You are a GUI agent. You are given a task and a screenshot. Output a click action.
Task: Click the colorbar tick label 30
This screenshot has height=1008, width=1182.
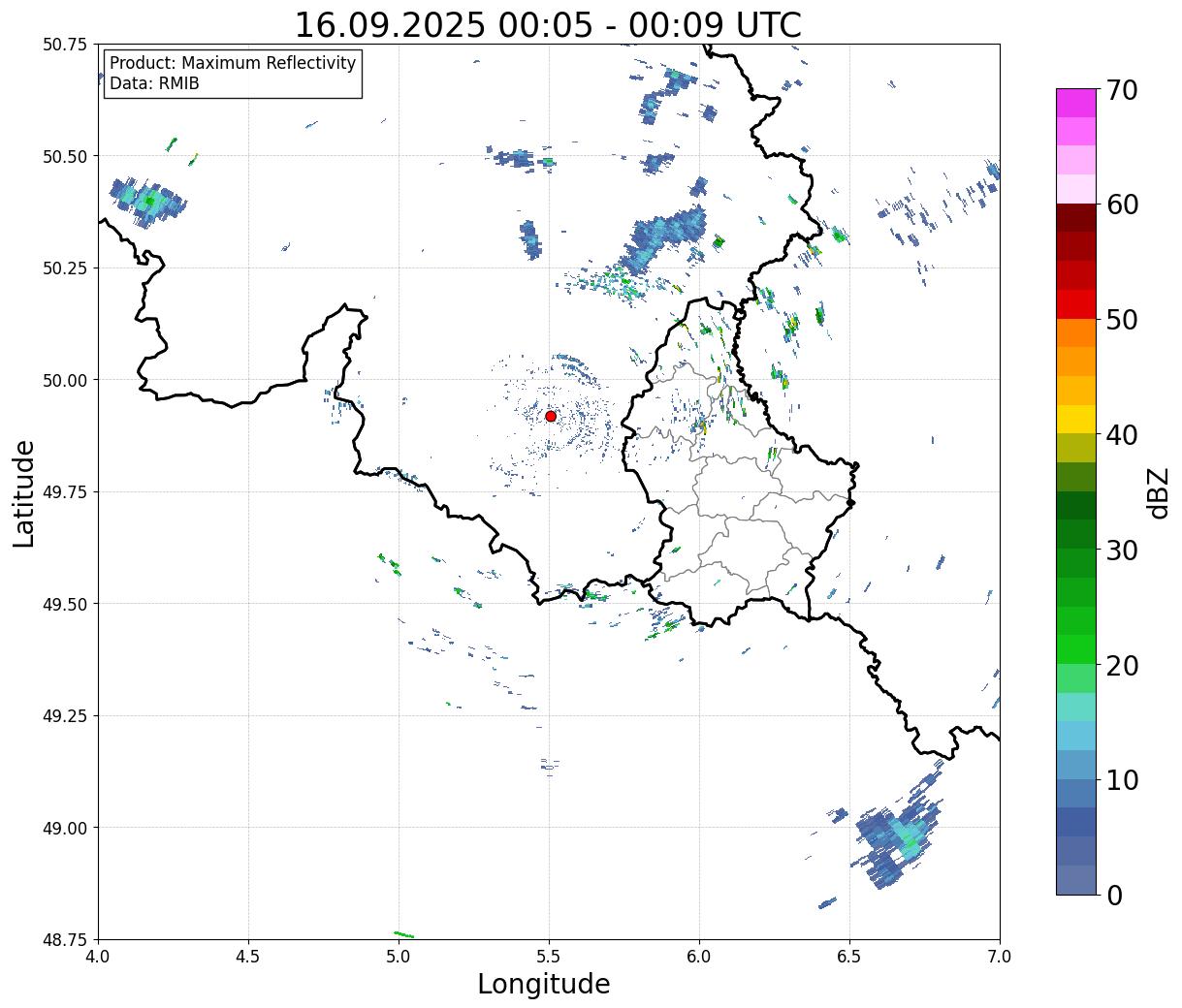[x=1122, y=551]
